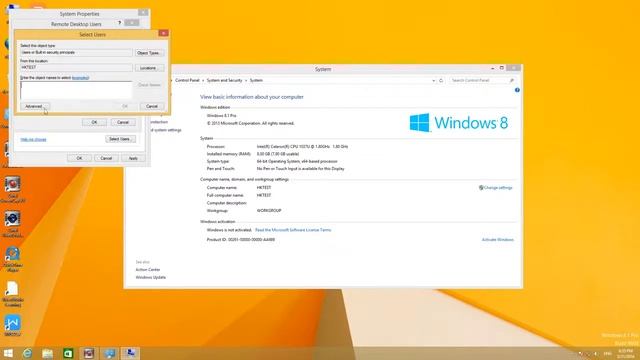Click OK in Remote Desktop Users dialog
This screenshot has width=640, height=360.
[94, 122]
